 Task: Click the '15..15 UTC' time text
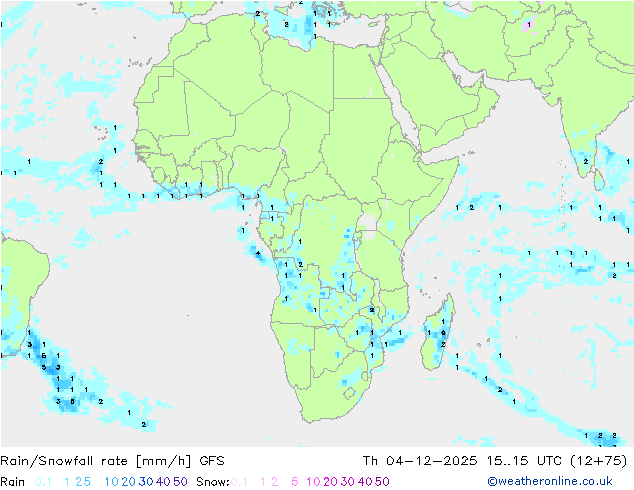pos(524,461)
